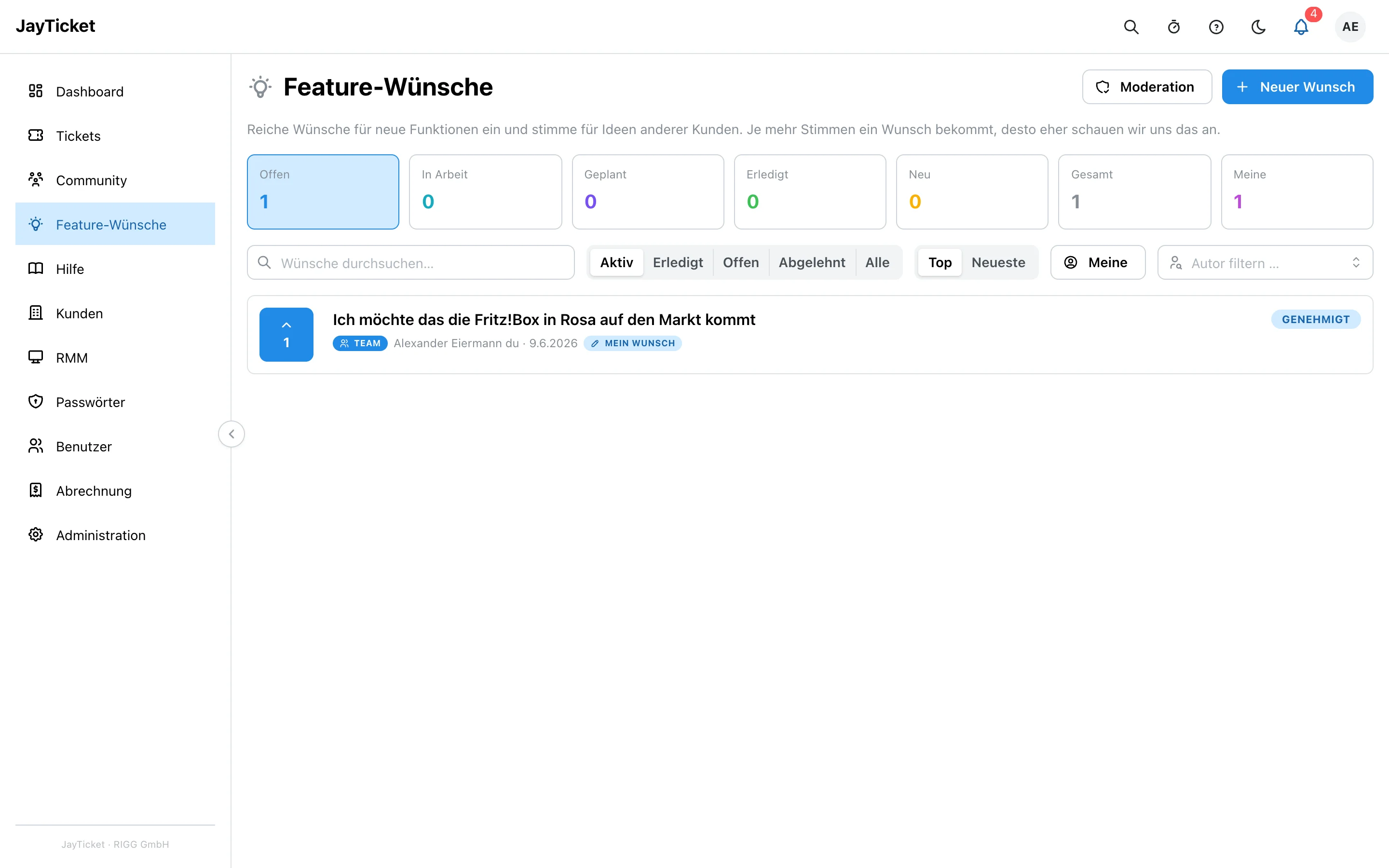Screen dimensions: 1389x868
Task: Switch to the Abgelehnt filter tab
Action: click(x=812, y=262)
